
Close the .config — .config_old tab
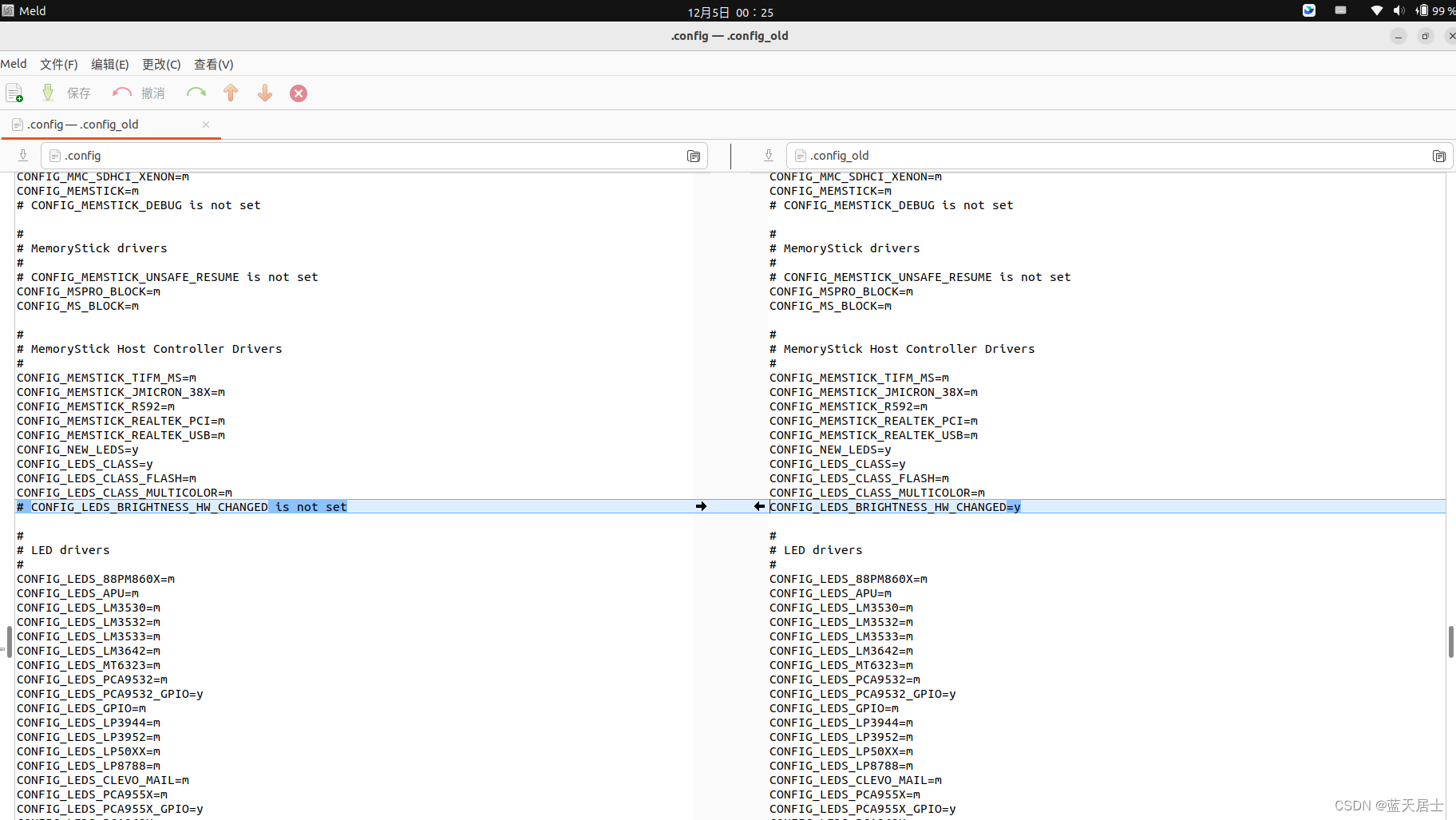(x=206, y=125)
